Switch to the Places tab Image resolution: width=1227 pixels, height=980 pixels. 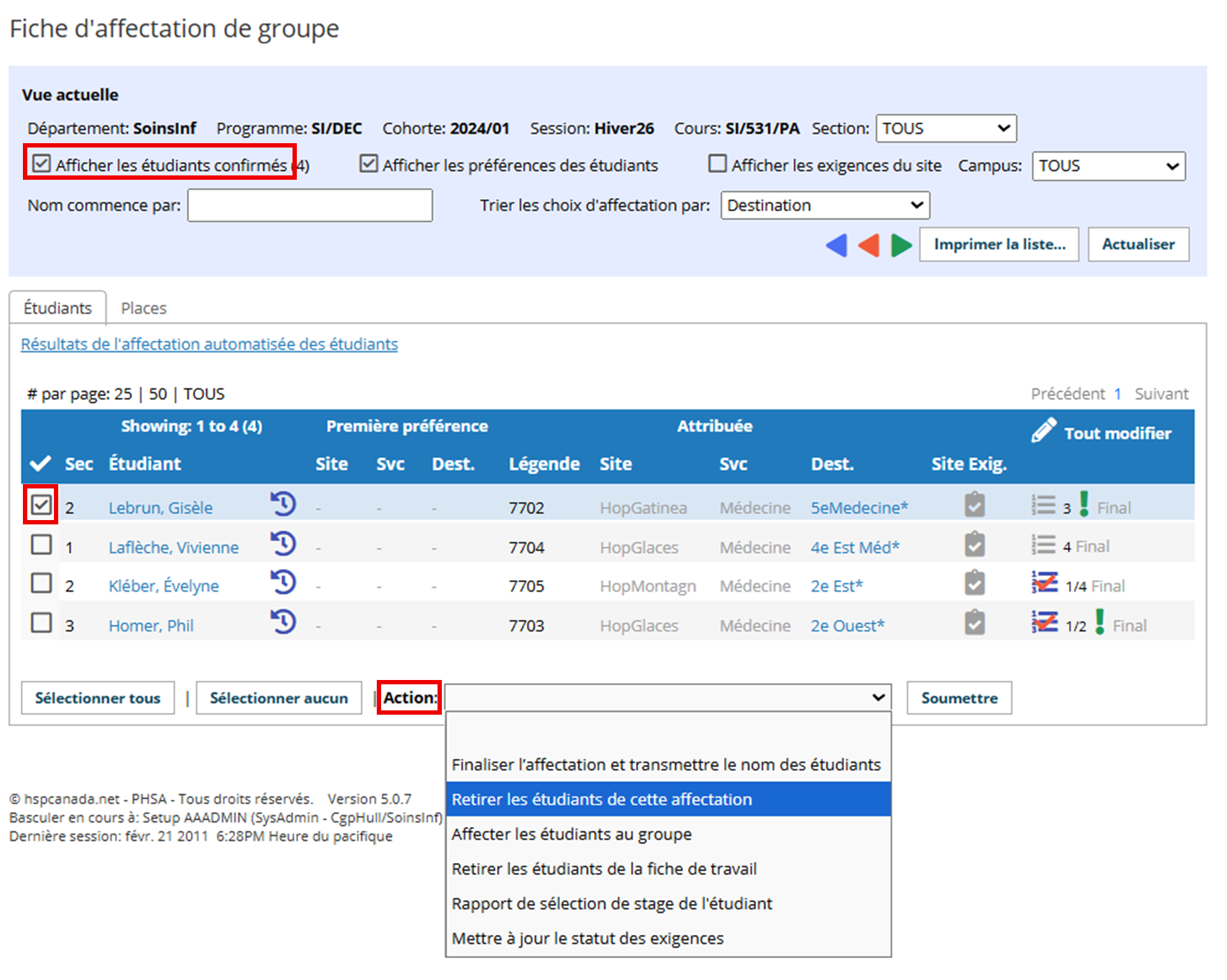point(144,308)
